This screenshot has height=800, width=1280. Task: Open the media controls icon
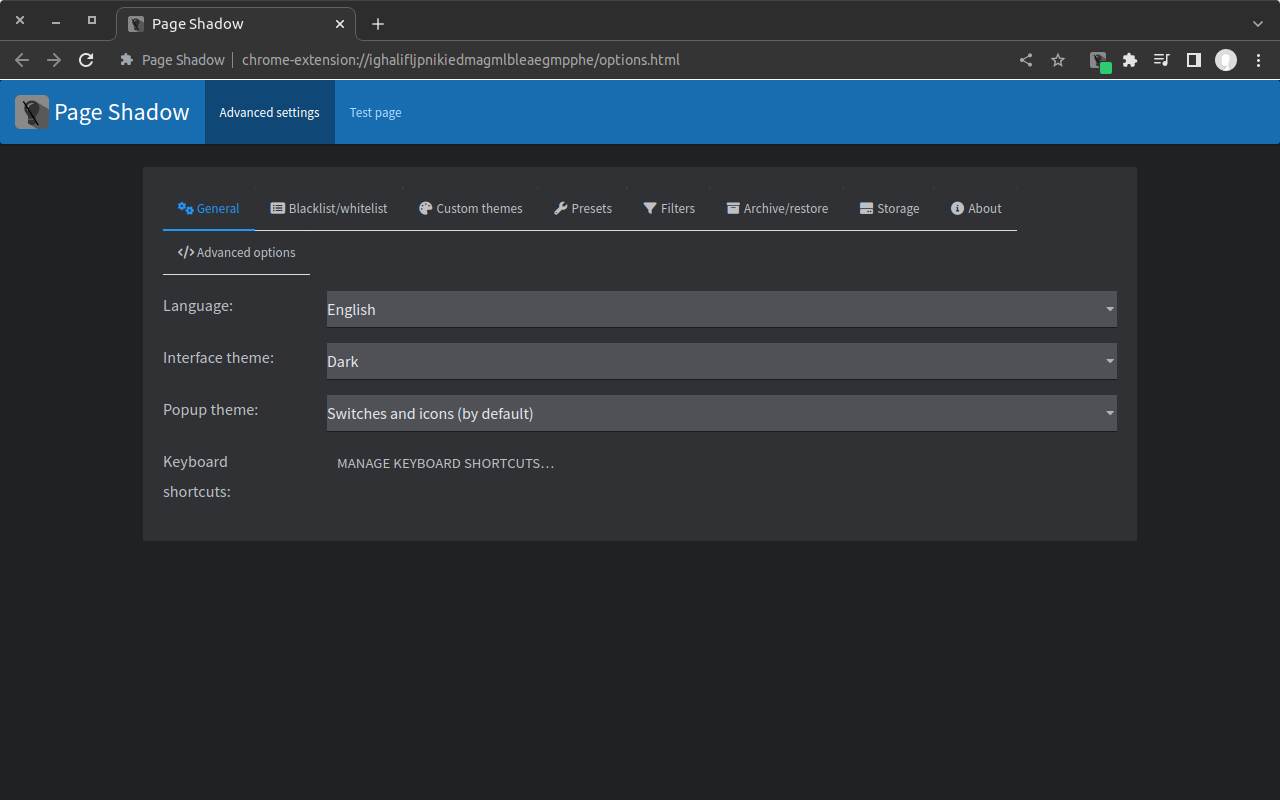[x=1161, y=60]
